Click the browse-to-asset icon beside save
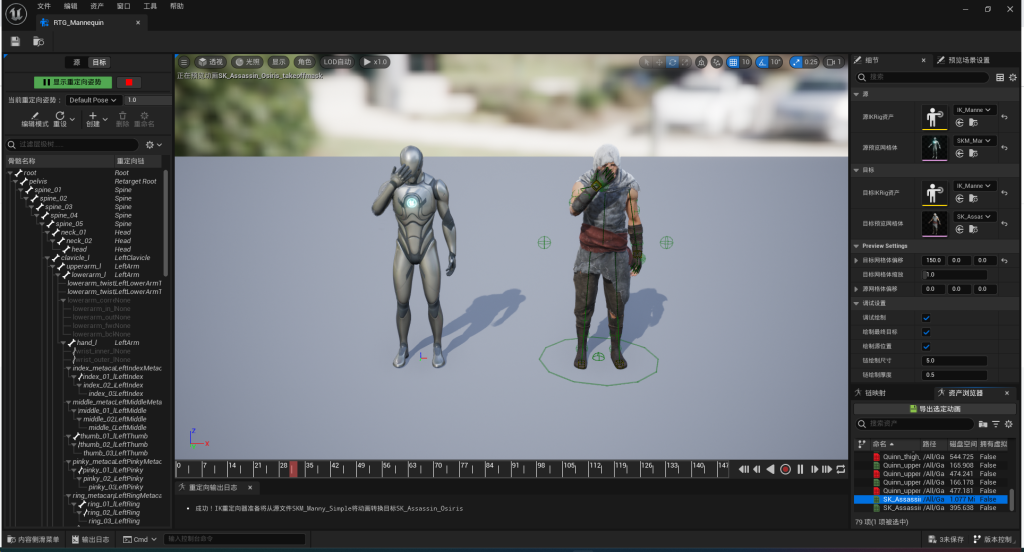This screenshot has width=1024, height=552. point(39,42)
